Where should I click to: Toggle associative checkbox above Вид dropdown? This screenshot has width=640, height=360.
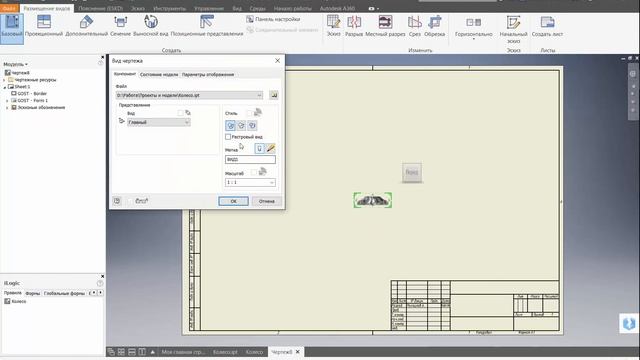pyautogui.click(x=180, y=113)
